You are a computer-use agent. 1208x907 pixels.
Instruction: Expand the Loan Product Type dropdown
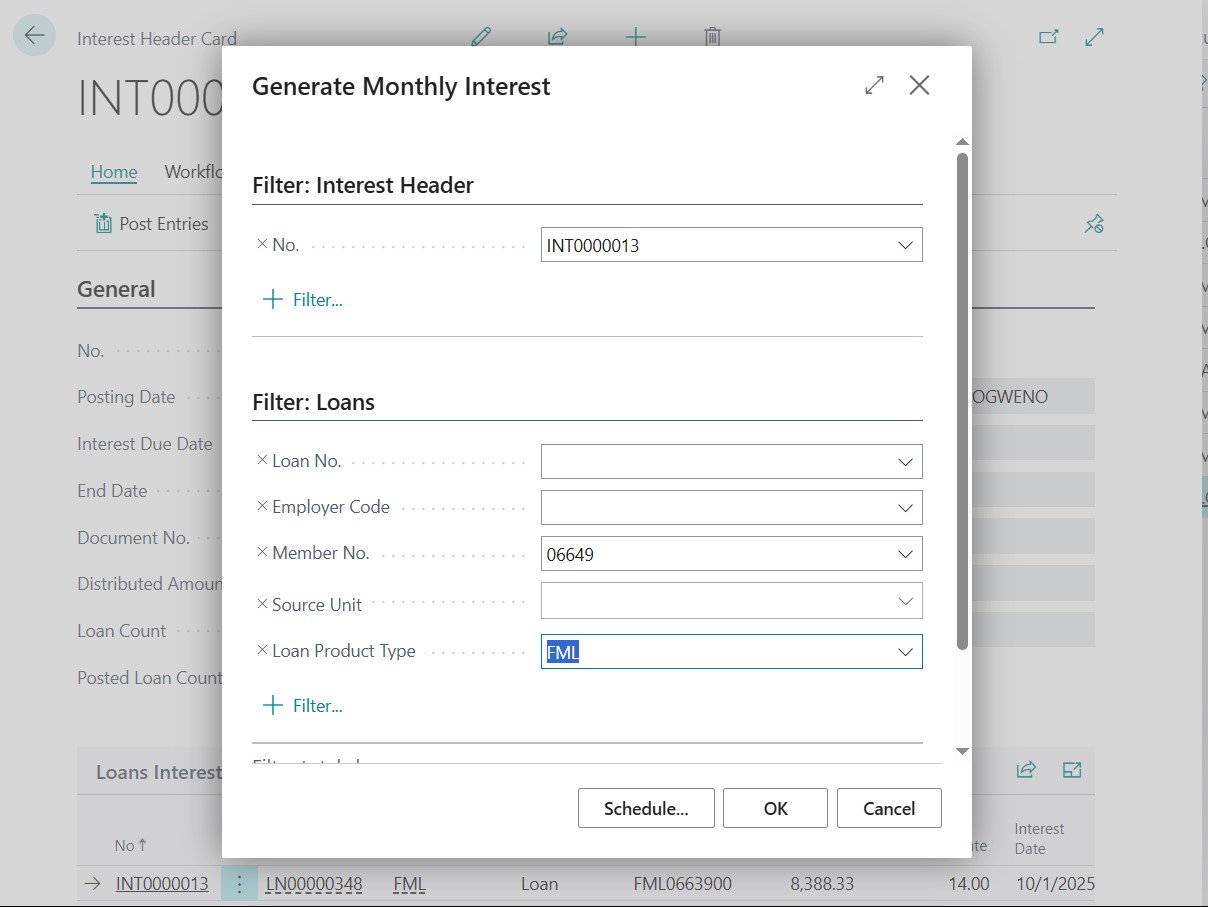tap(905, 651)
